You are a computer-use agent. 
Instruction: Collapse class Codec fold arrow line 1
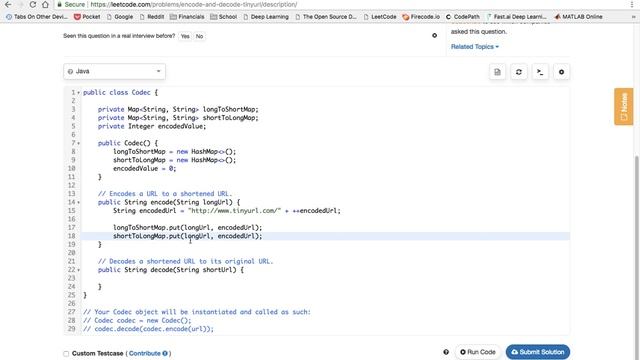(78, 93)
